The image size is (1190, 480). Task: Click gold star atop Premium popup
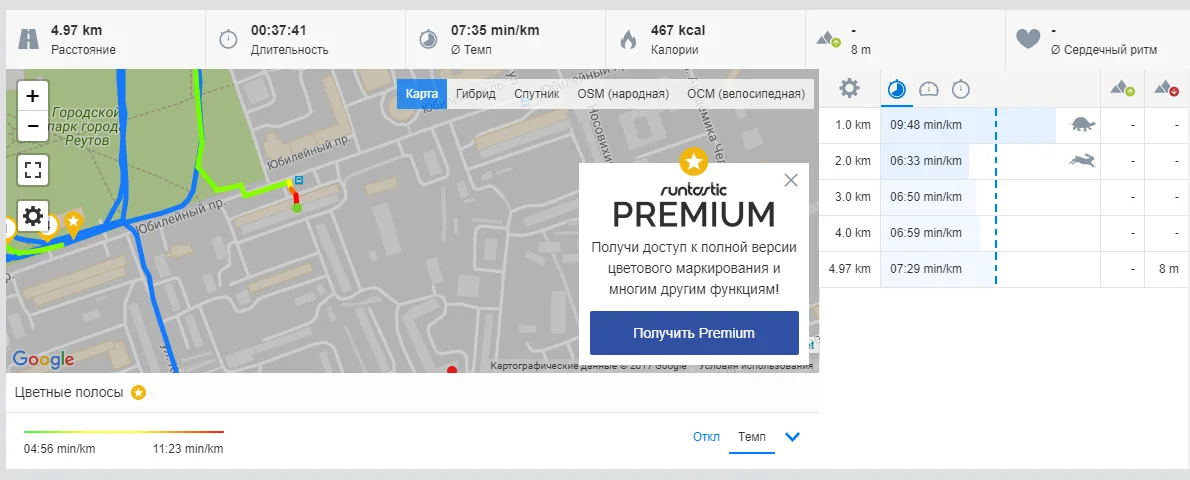click(694, 161)
